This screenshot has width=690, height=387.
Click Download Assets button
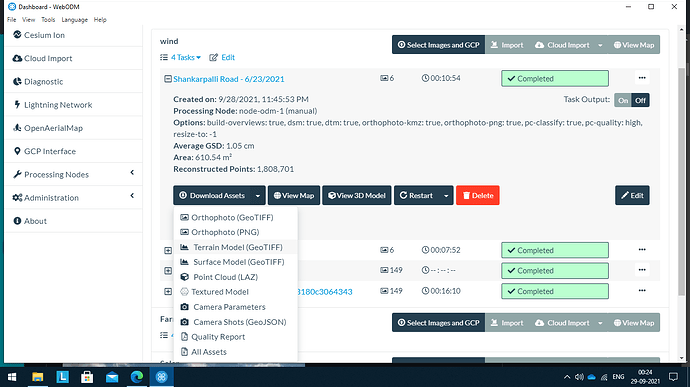pyautogui.click(x=212, y=195)
